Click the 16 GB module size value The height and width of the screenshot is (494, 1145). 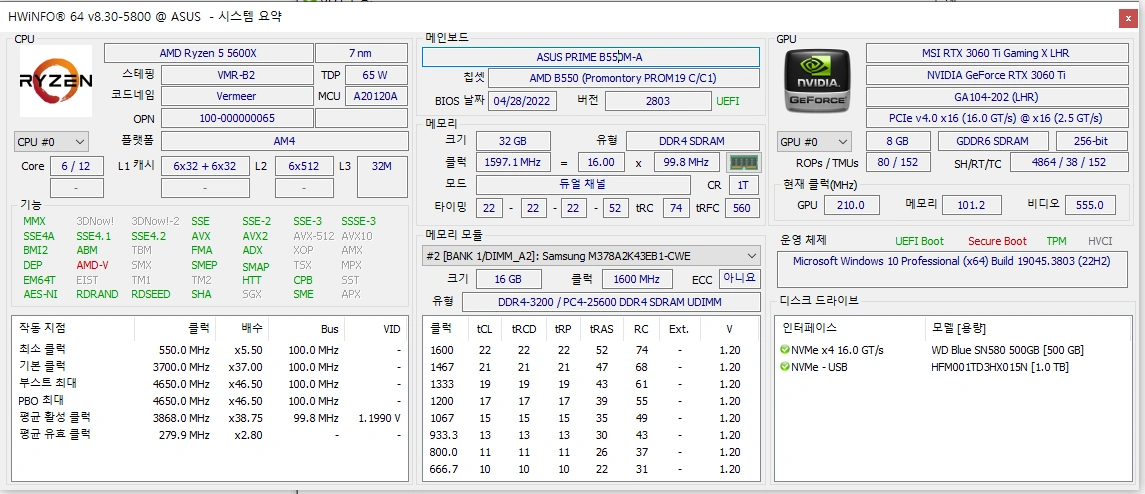[509, 279]
